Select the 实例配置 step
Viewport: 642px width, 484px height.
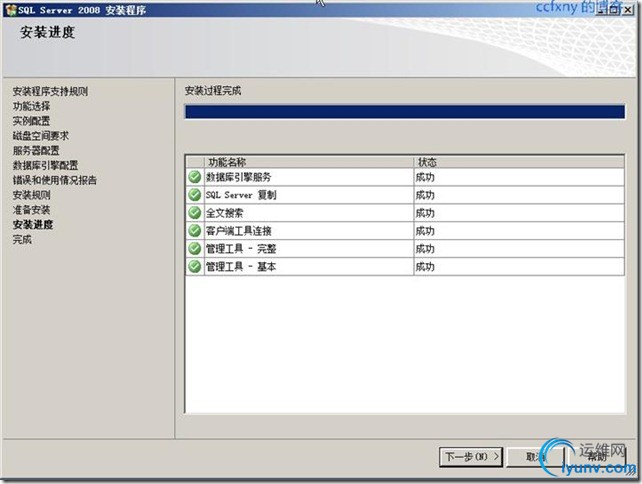32,121
